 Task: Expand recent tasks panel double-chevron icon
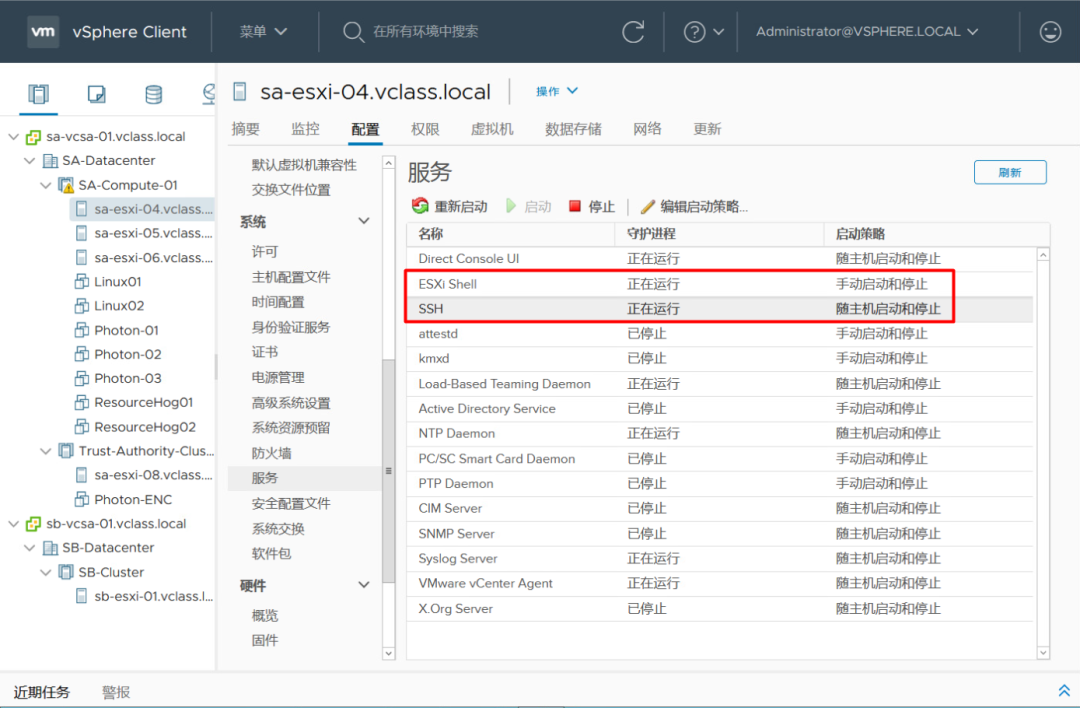click(x=1063, y=690)
